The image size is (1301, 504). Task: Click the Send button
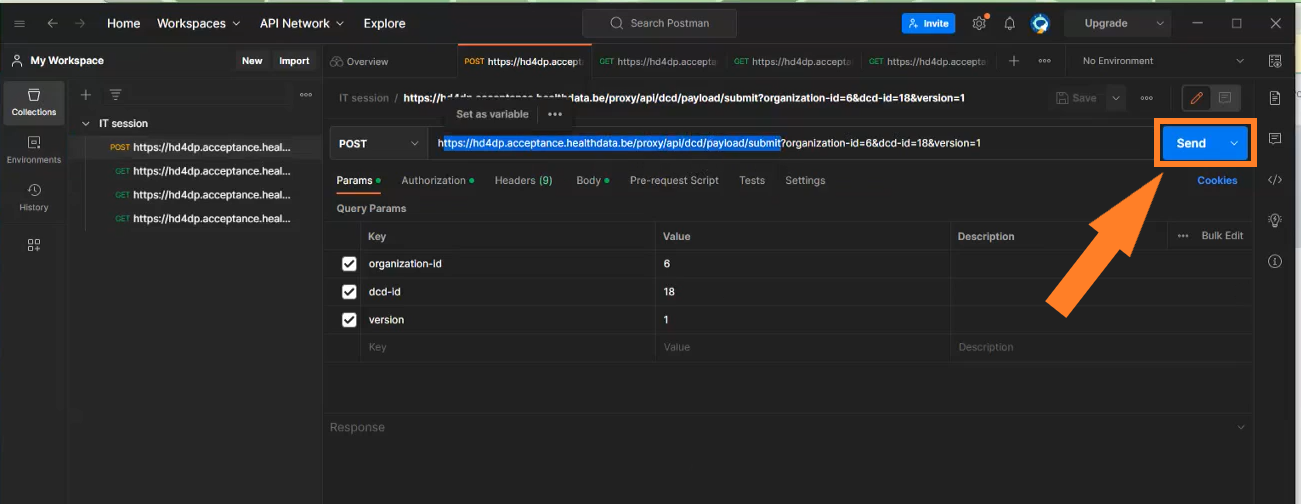tap(1191, 143)
